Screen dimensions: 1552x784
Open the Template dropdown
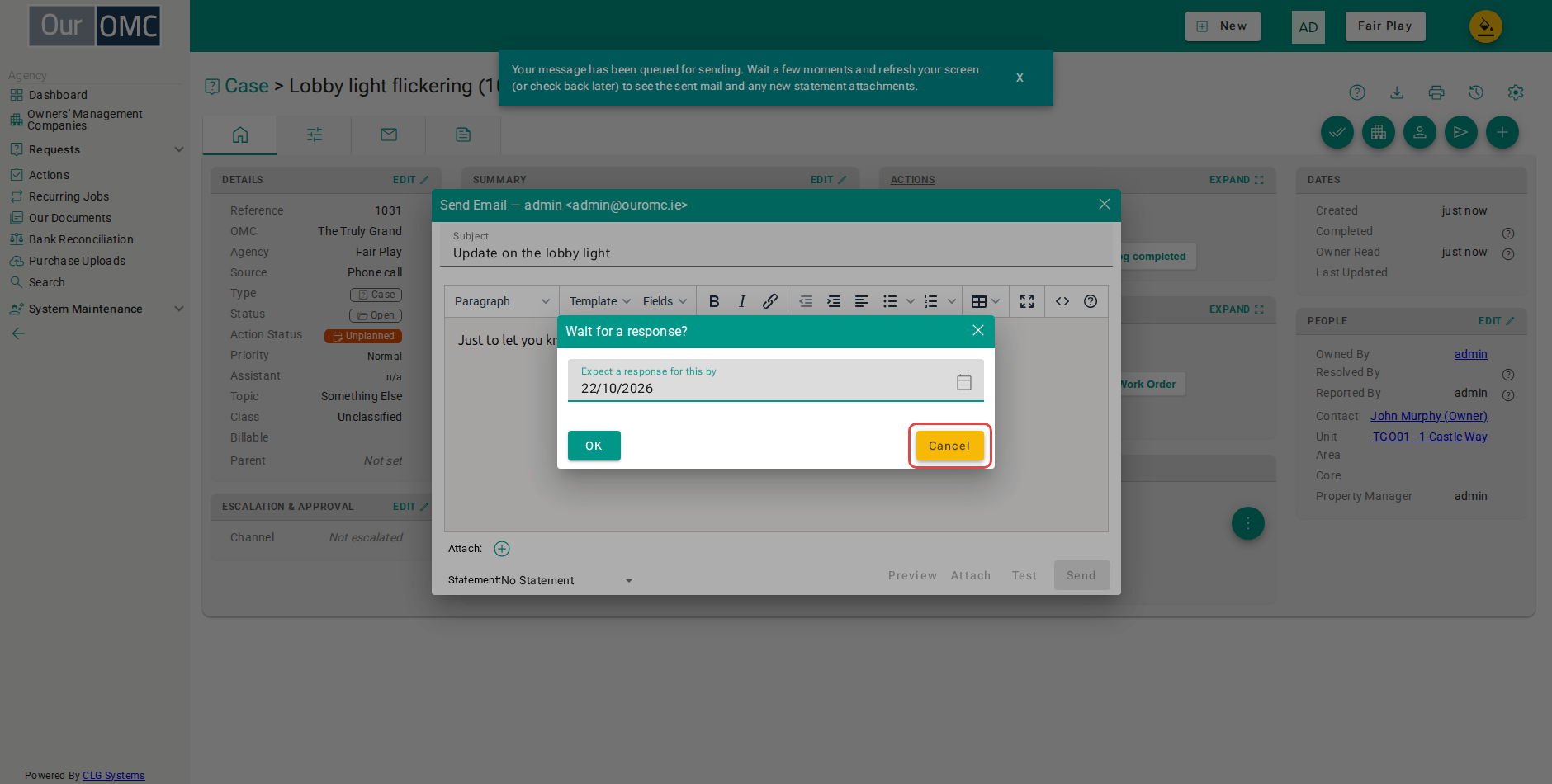[x=599, y=301]
